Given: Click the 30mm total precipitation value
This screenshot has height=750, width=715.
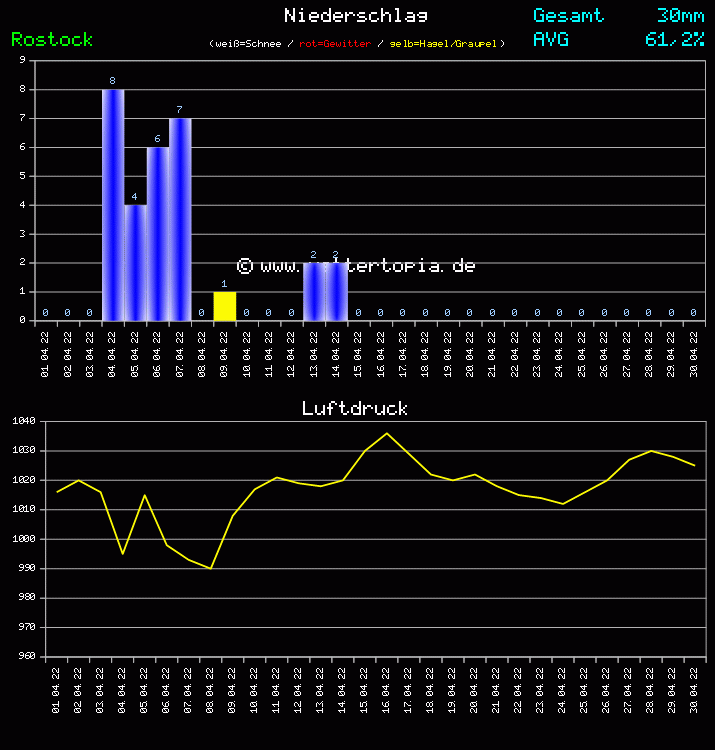Looking at the screenshot, I should 680,15.
